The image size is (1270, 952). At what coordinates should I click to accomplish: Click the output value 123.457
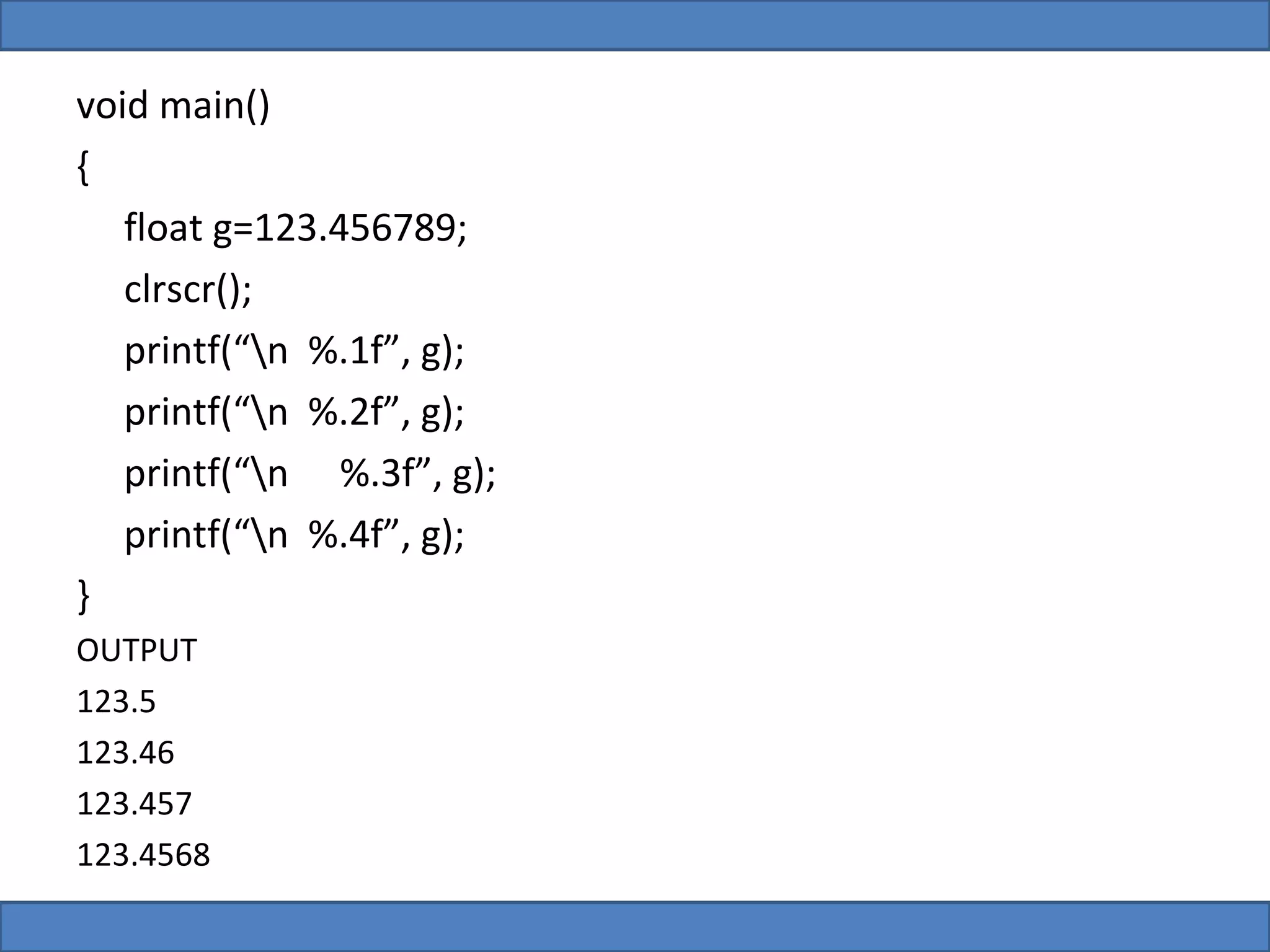pos(134,804)
